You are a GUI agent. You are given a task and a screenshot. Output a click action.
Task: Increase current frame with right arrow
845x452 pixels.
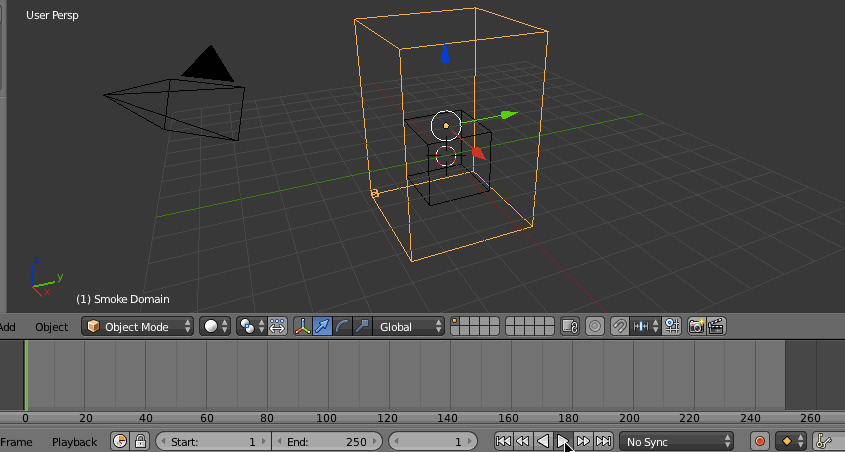[x=469, y=442]
